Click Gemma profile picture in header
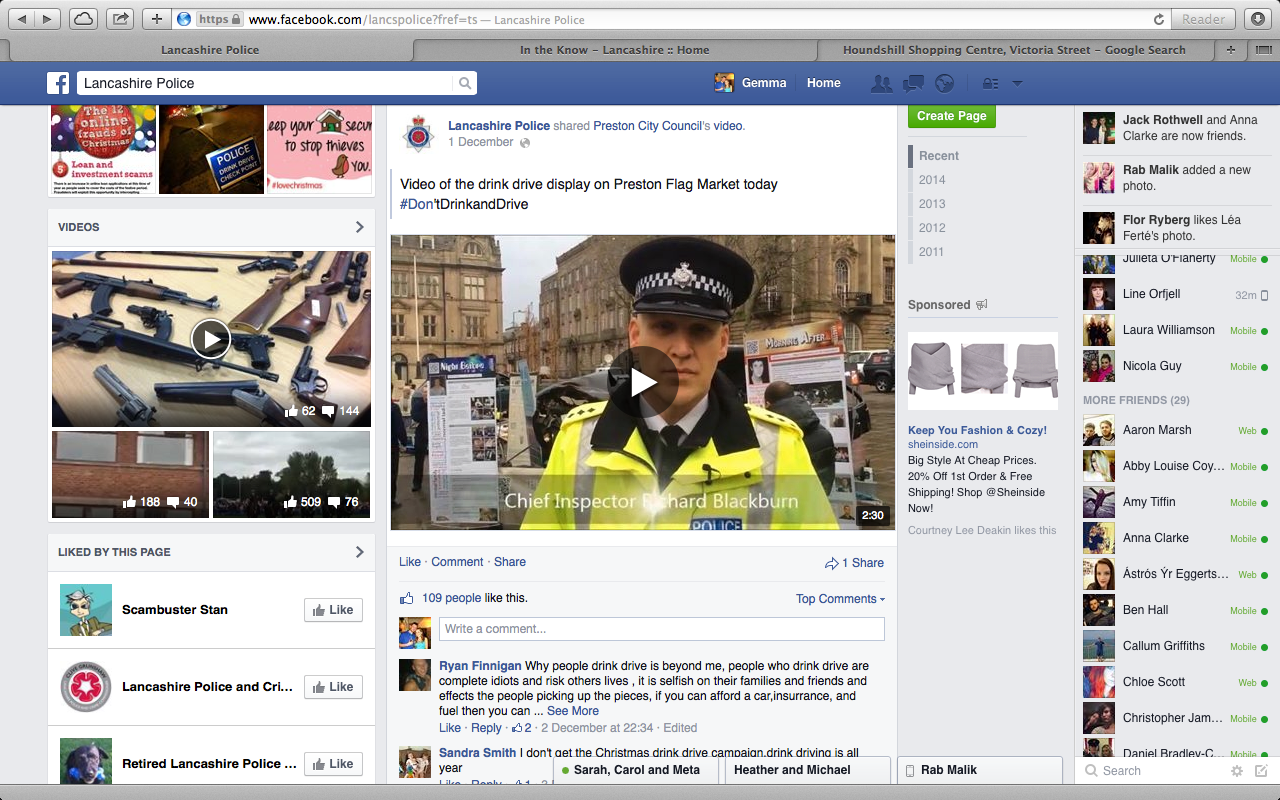Screen dimensions: 1280x800 coord(724,83)
